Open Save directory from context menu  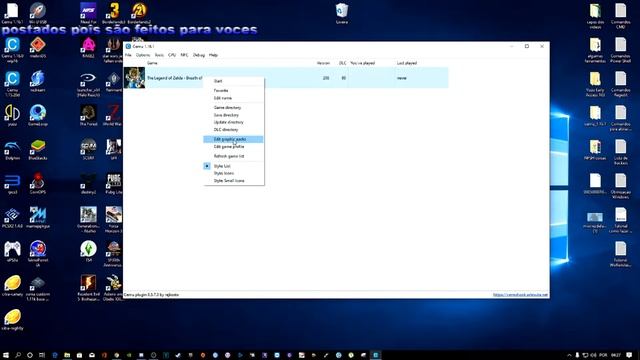coord(233,115)
